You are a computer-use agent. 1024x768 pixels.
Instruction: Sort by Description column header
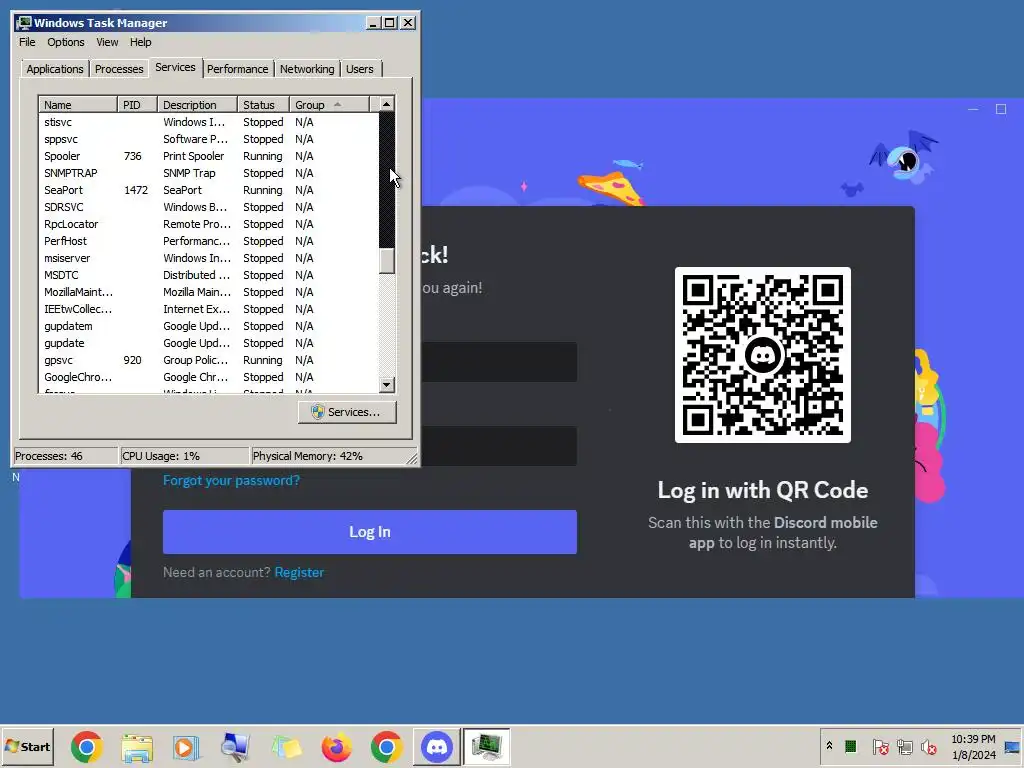tap(197, 104)
